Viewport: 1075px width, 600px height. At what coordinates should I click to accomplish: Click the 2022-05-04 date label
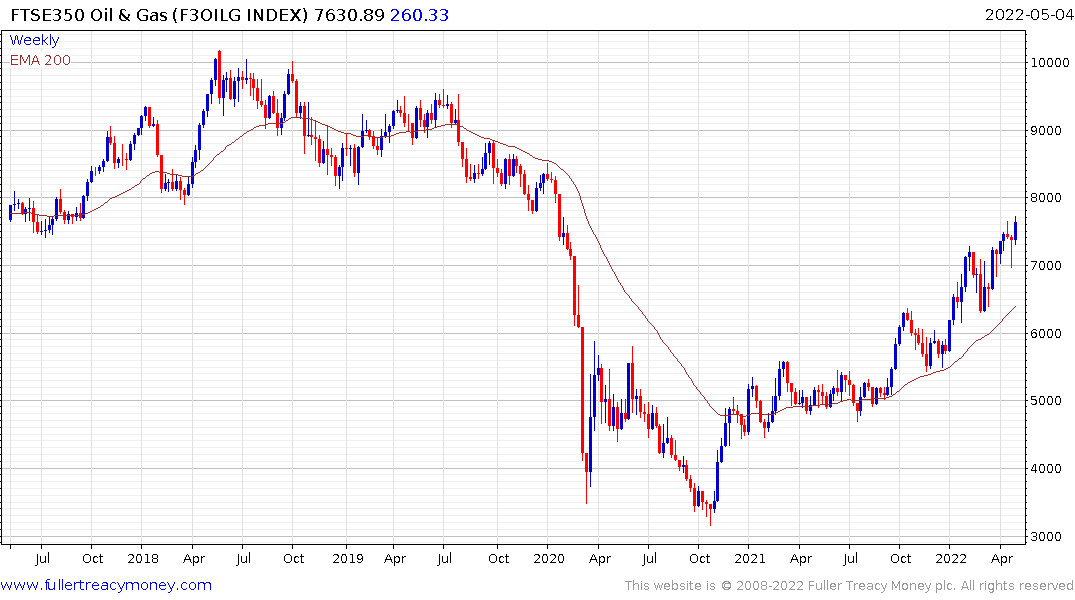pos(1028,14)
